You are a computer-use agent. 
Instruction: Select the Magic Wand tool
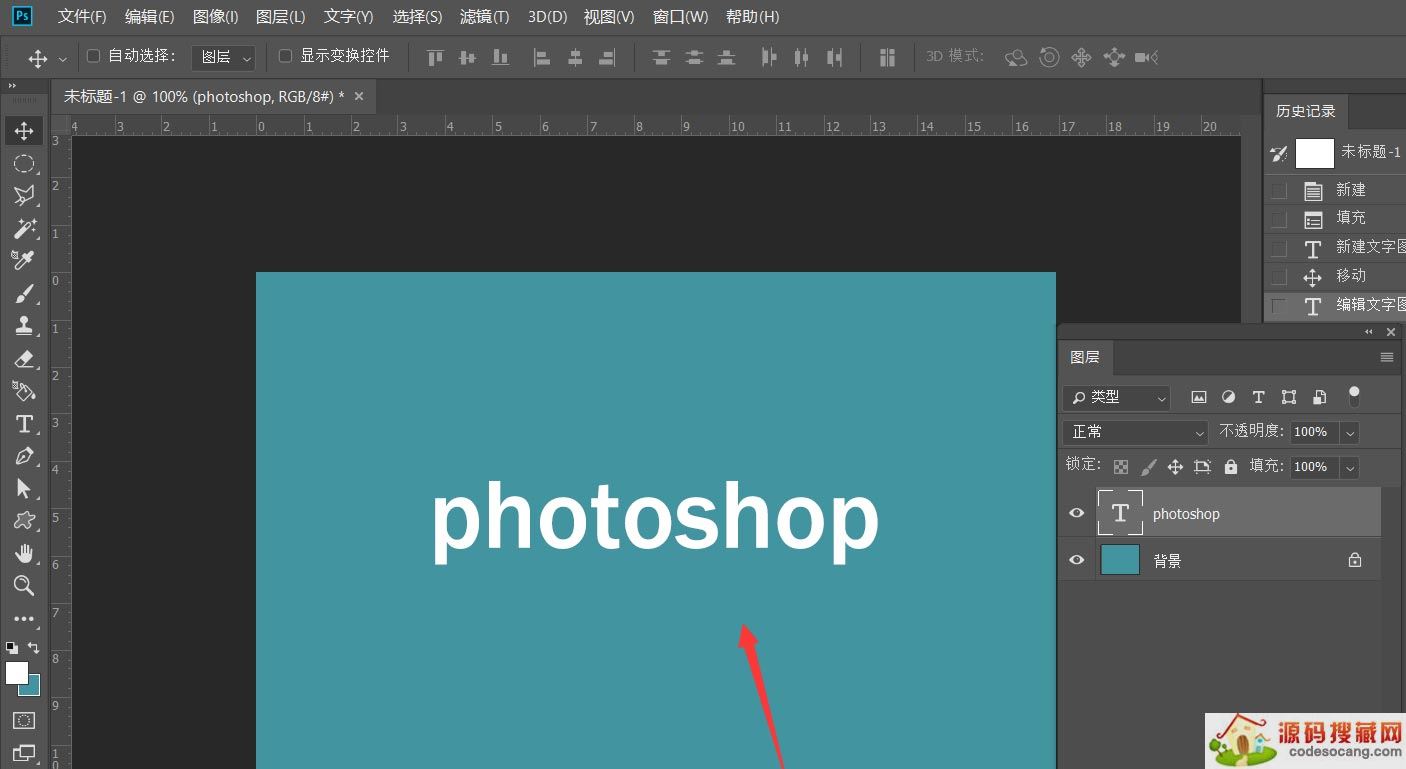coord(24,228)
